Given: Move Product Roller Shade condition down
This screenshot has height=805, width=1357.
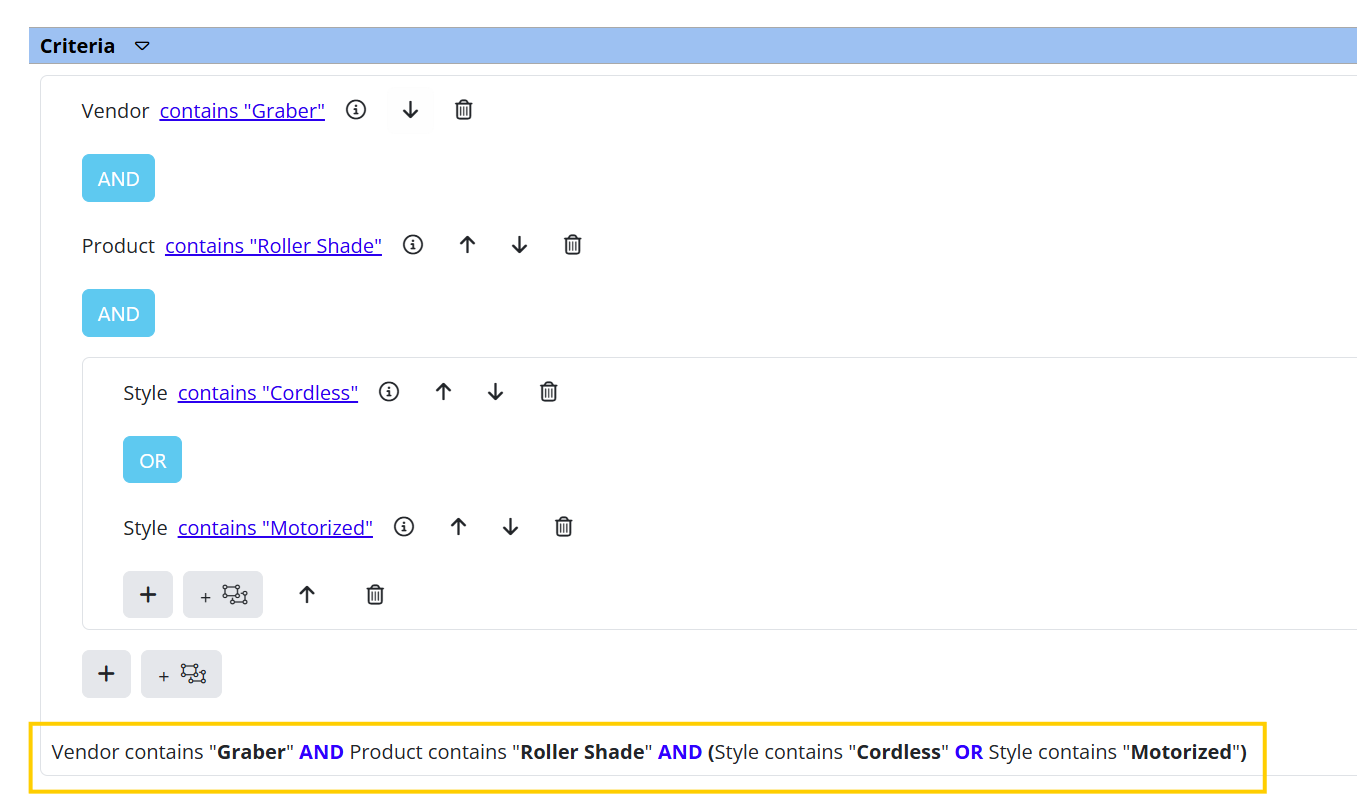Looking at the screenshot, I should coord(519,245).
